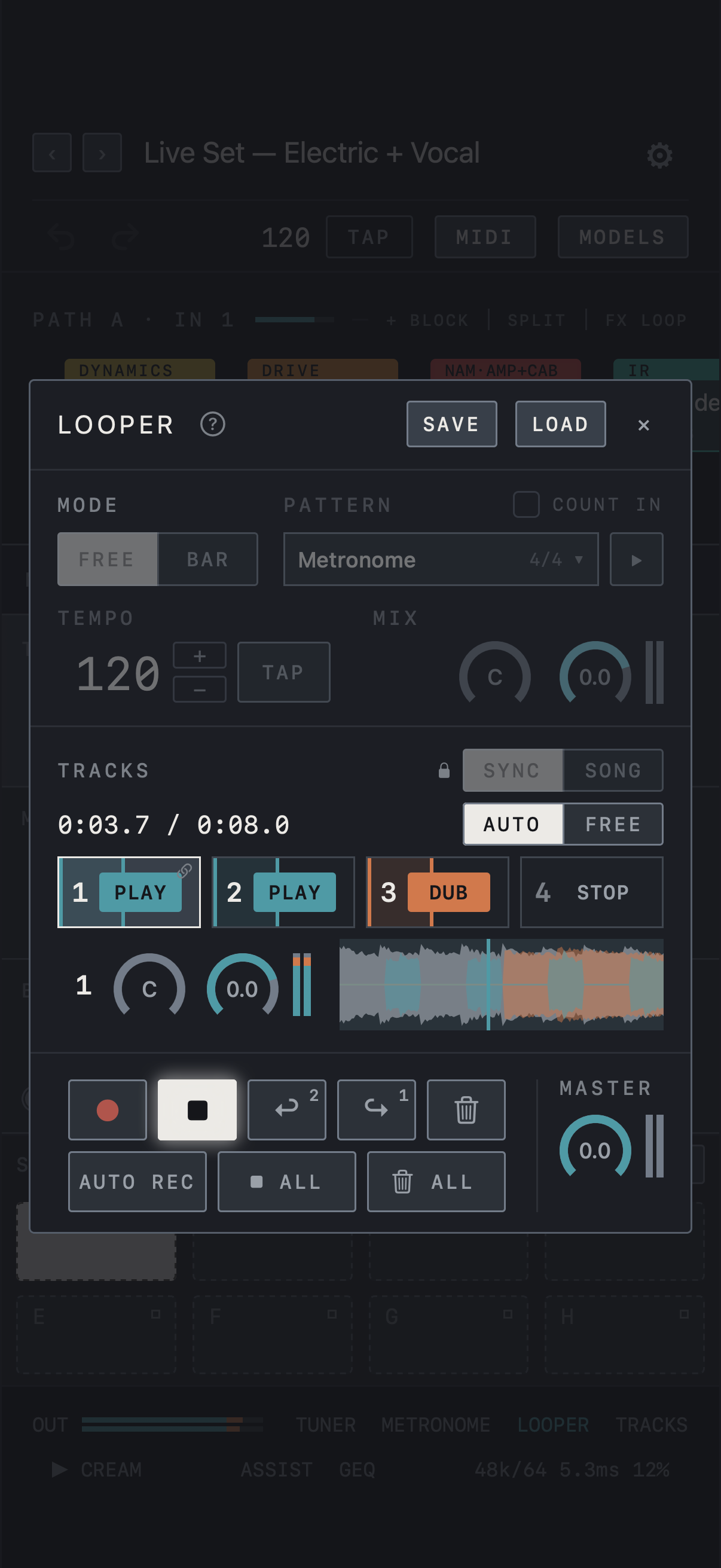Select FREE mode in Mode section
The height and width of the screenshot is (1568, 721).
click(x=108, y=559)
